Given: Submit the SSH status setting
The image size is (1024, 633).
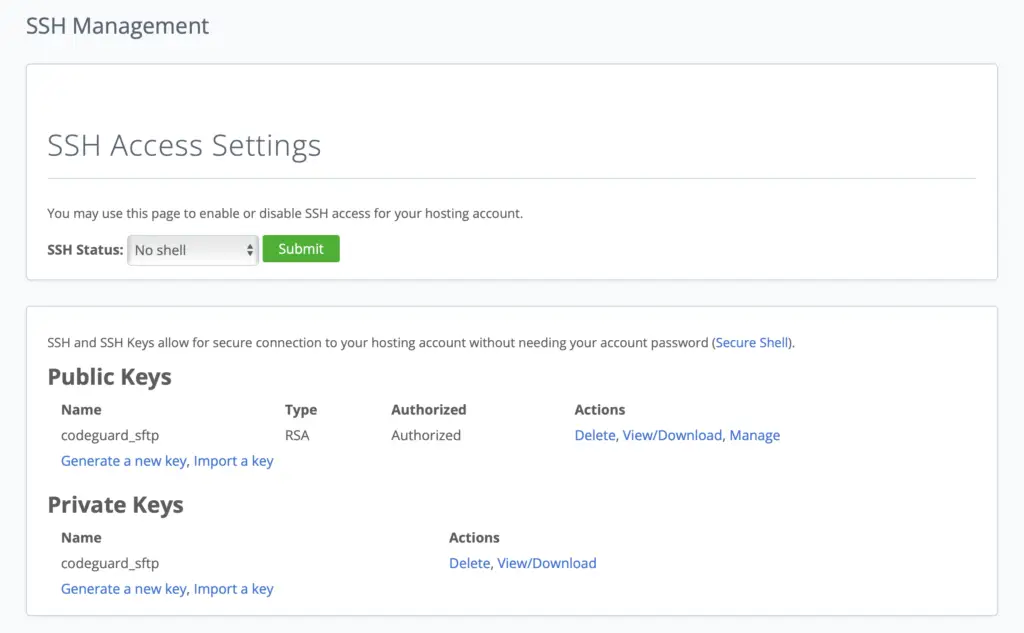Looking at the screenshot, I should coord(301,249).
